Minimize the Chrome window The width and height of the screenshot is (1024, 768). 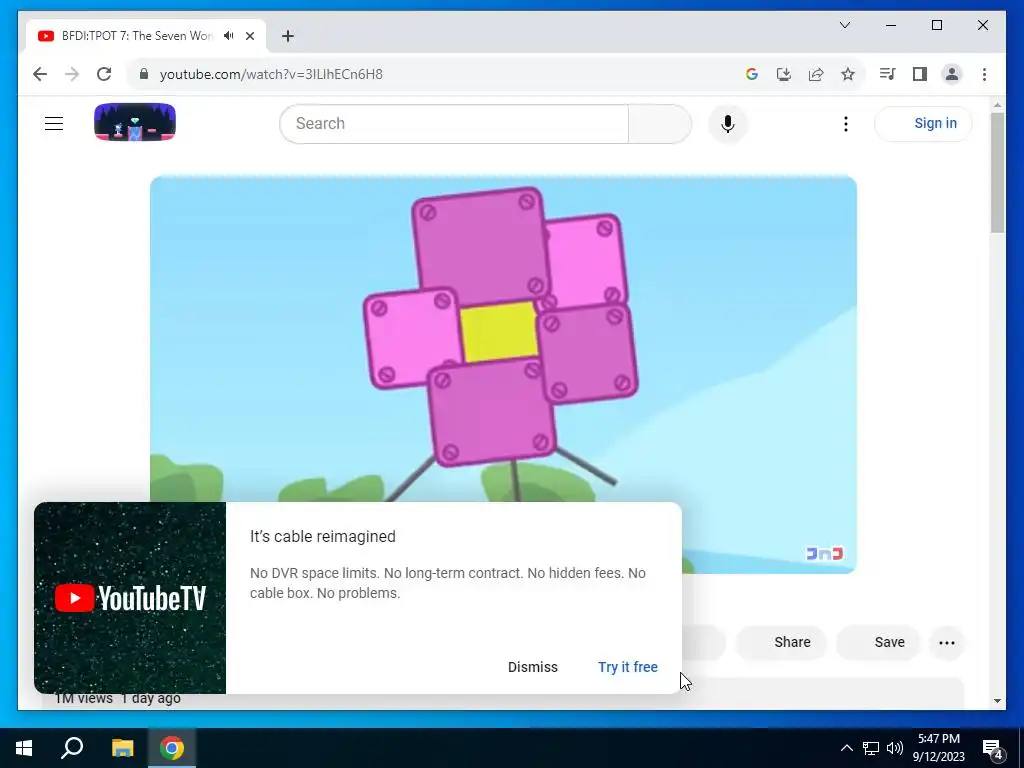[x=891, y=25]
